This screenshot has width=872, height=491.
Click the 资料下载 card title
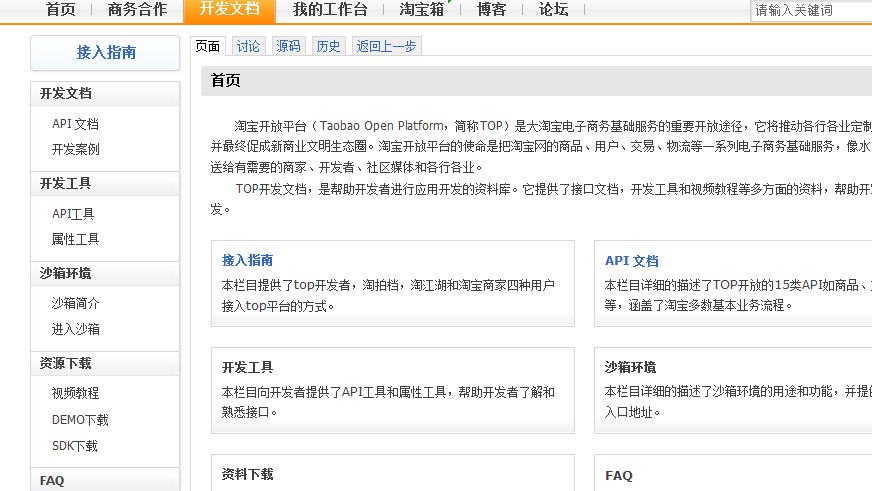click(x=247, y=474)
